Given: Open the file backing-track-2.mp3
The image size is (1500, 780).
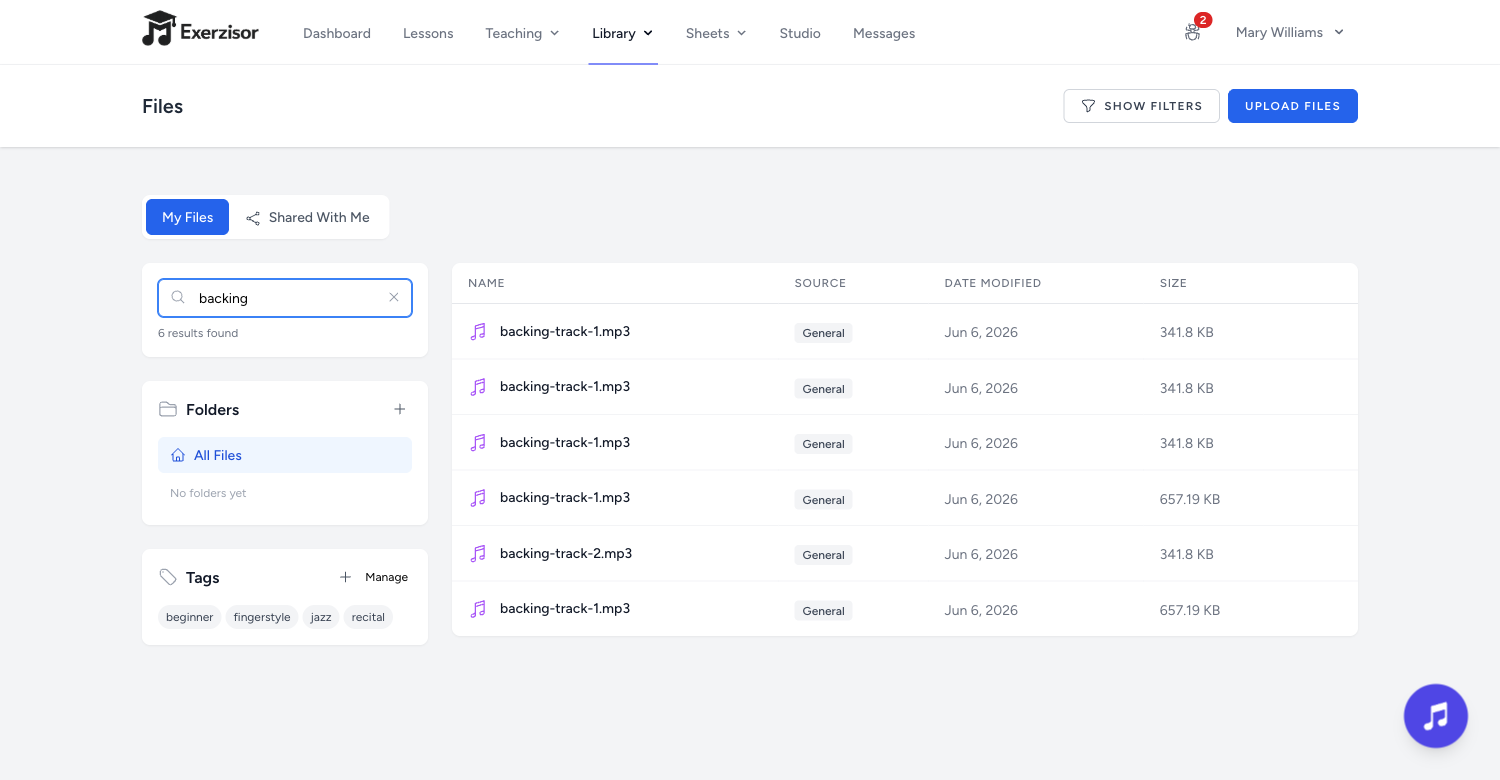Looking at the screenshot, I should tap(566, 553).
